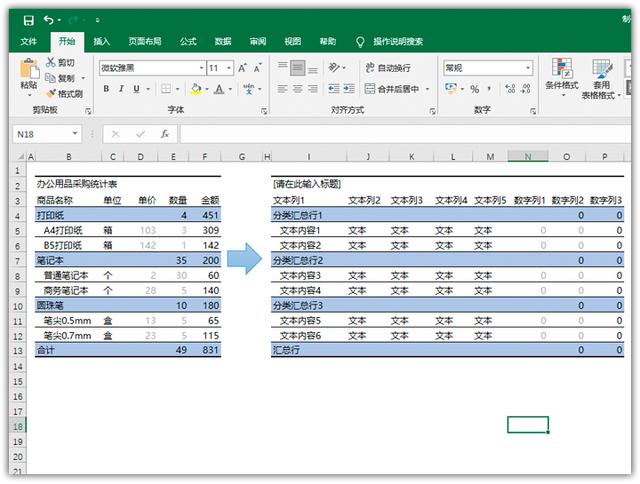The height and width of the screenshot is (484, 640).
Task: Click the increase indent icon
Action: [349, 89]
